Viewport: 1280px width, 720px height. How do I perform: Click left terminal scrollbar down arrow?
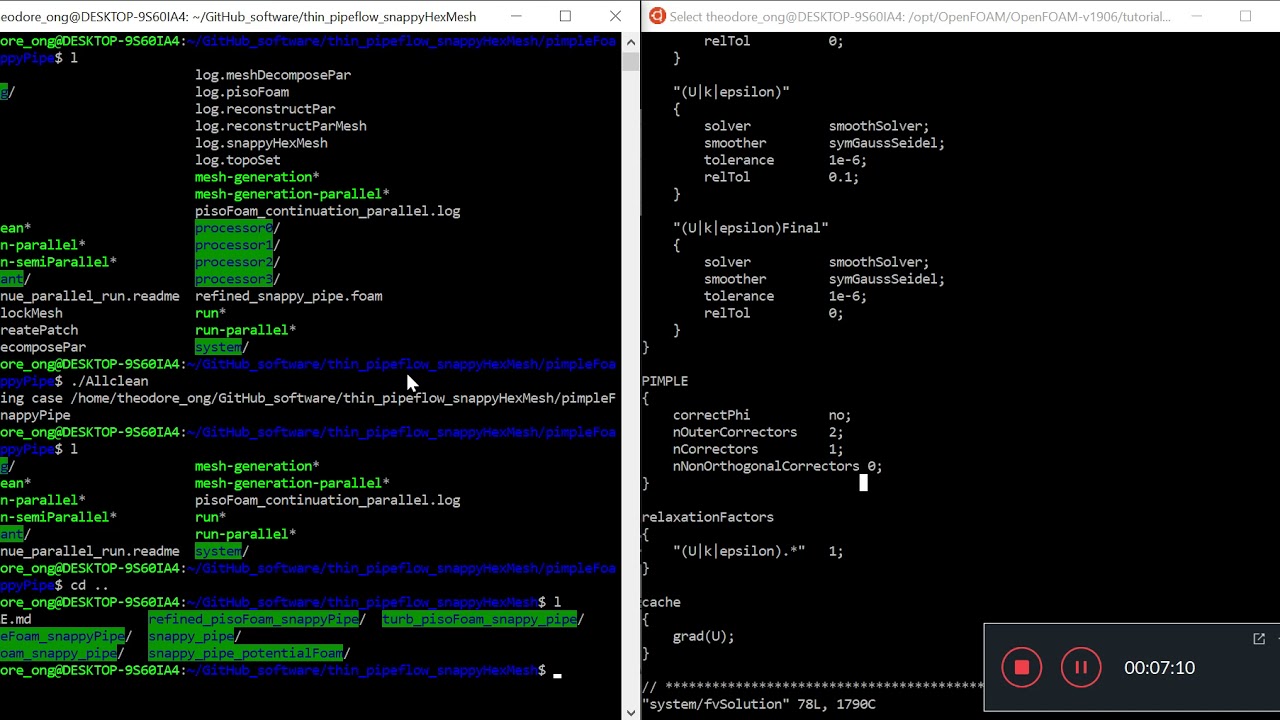click(x=630, y=711)
